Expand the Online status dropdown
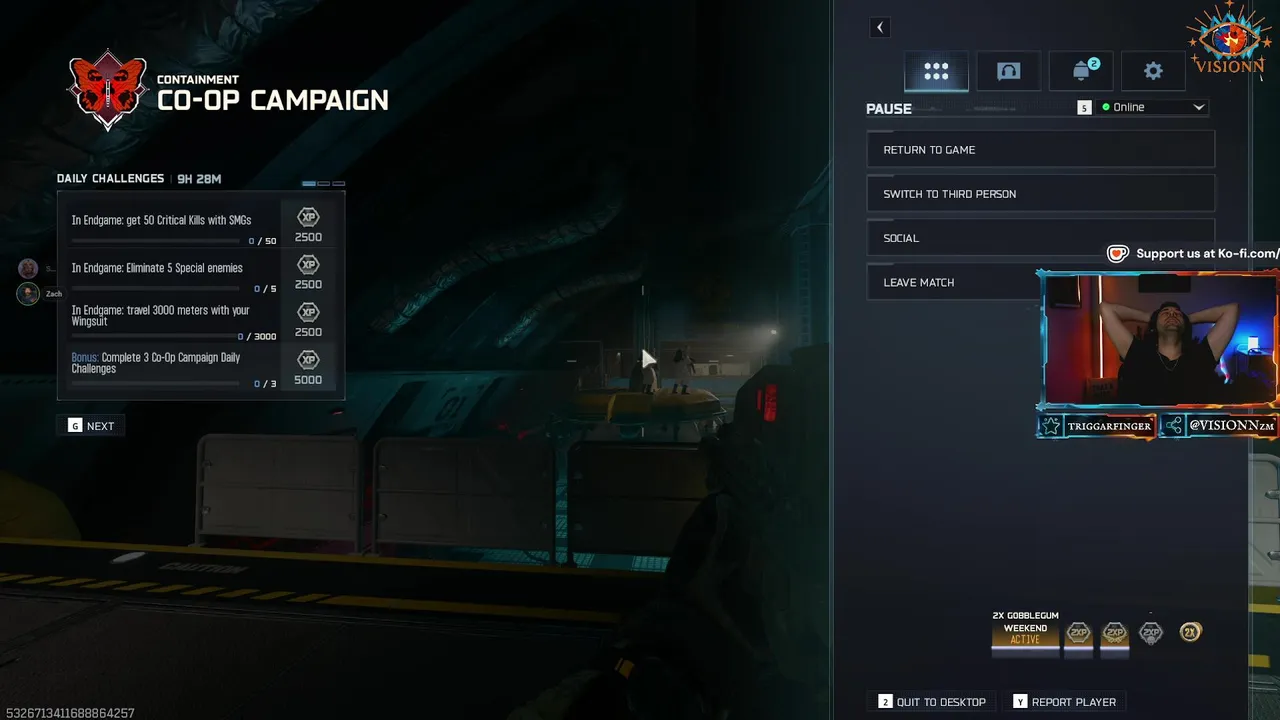This screenshot has width=1280, height=720. pos(1154,107)
